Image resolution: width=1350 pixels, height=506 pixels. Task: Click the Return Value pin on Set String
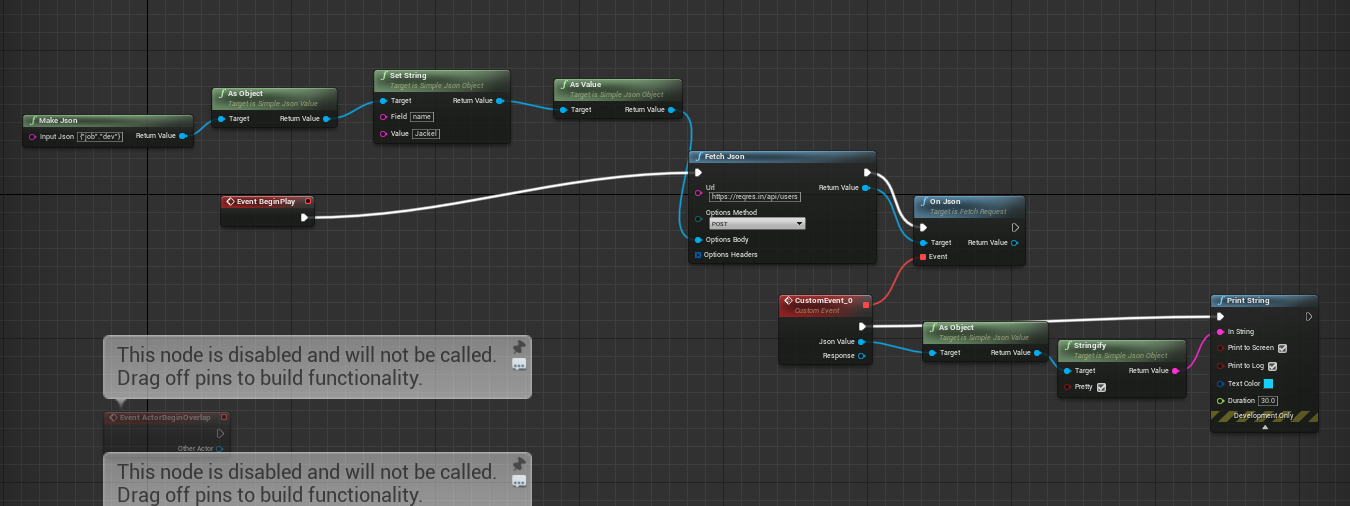tap(500, 101)
